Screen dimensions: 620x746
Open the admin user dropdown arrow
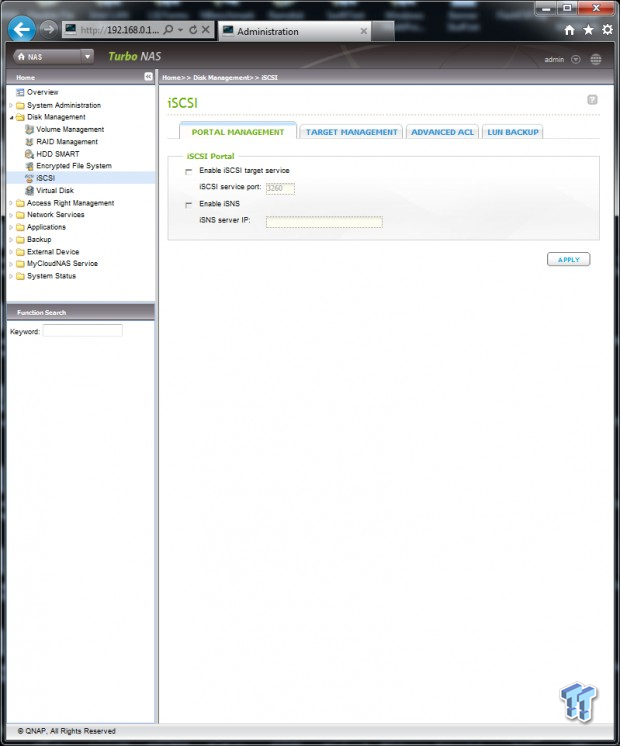click(576, 59)
